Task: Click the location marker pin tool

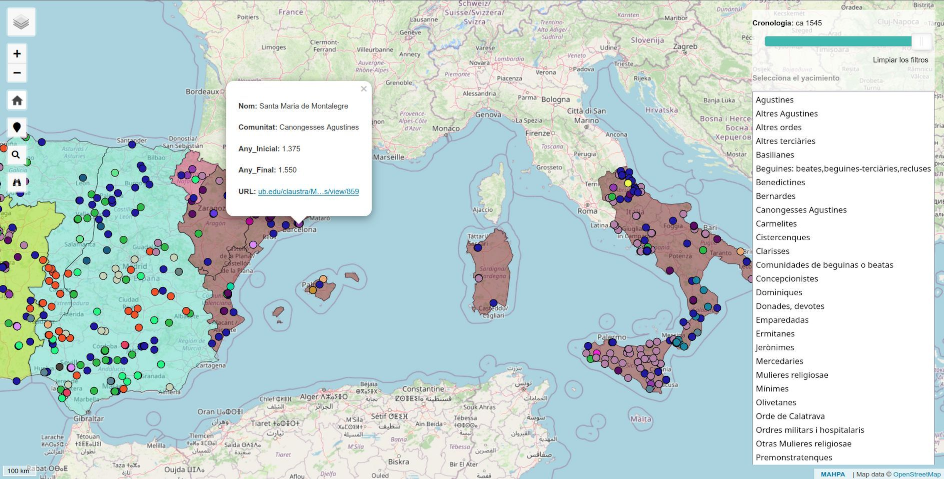Action: (18, 128)
